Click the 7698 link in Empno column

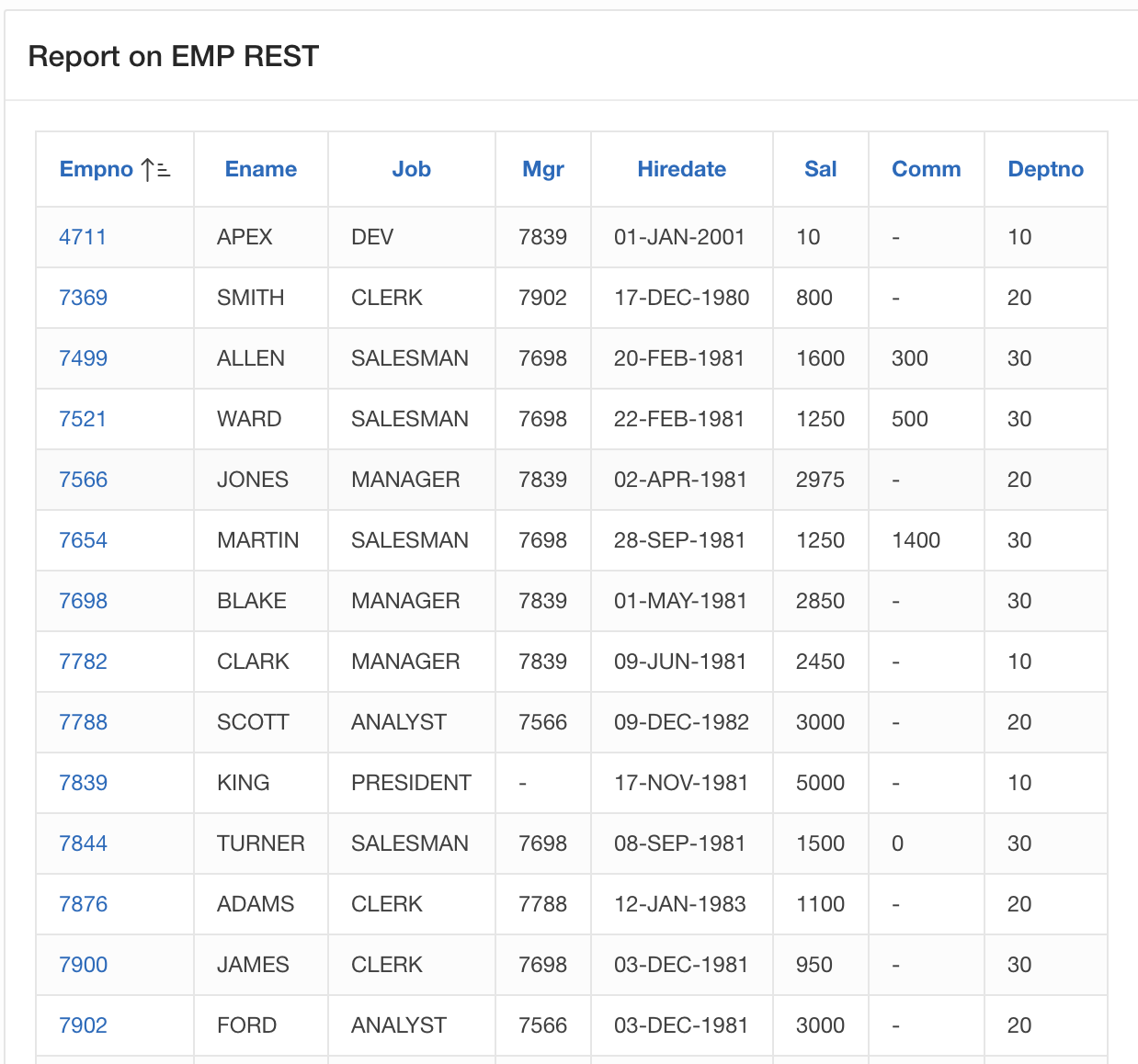[83, 601]
